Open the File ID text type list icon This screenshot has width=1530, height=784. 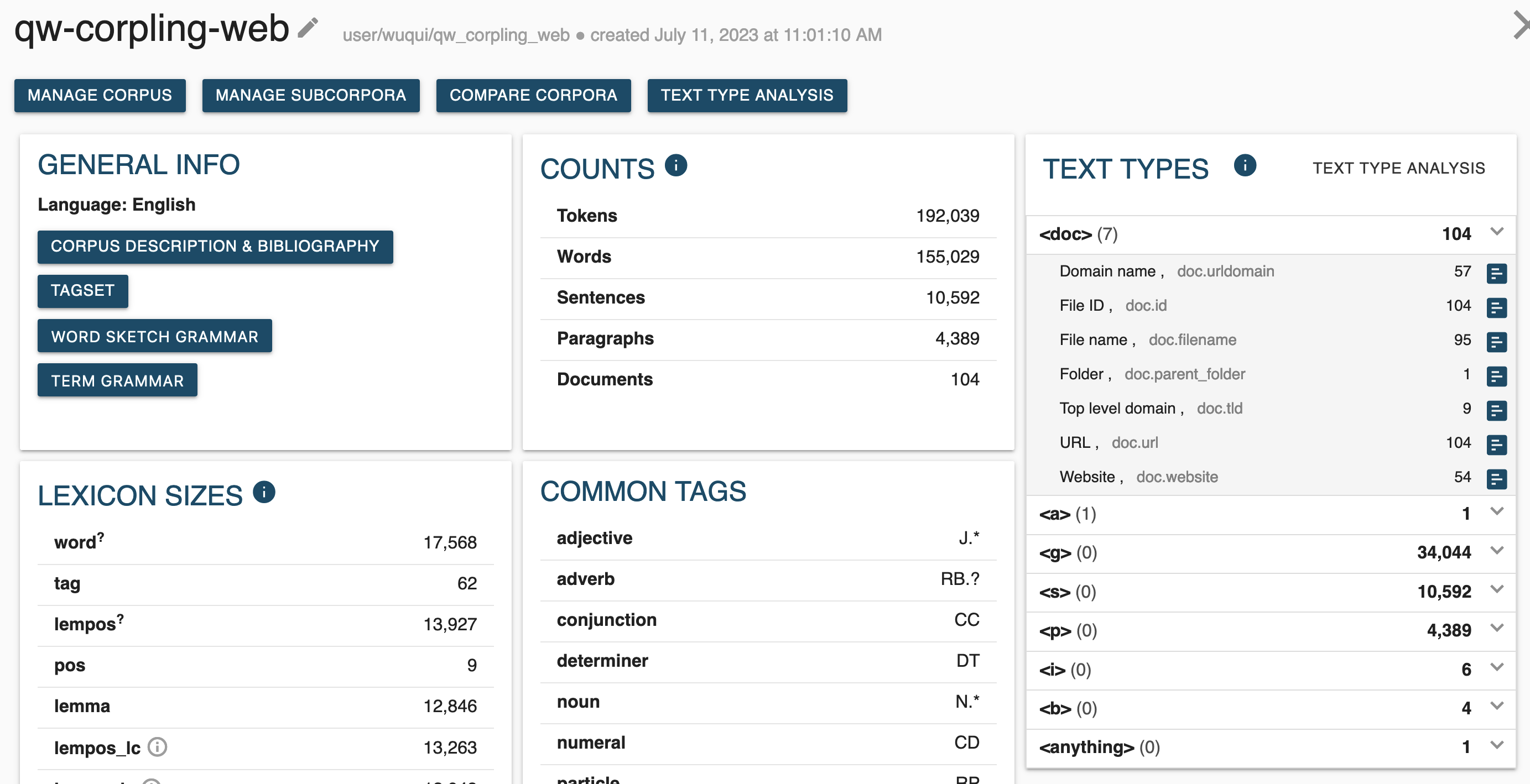coord(1496,307)
